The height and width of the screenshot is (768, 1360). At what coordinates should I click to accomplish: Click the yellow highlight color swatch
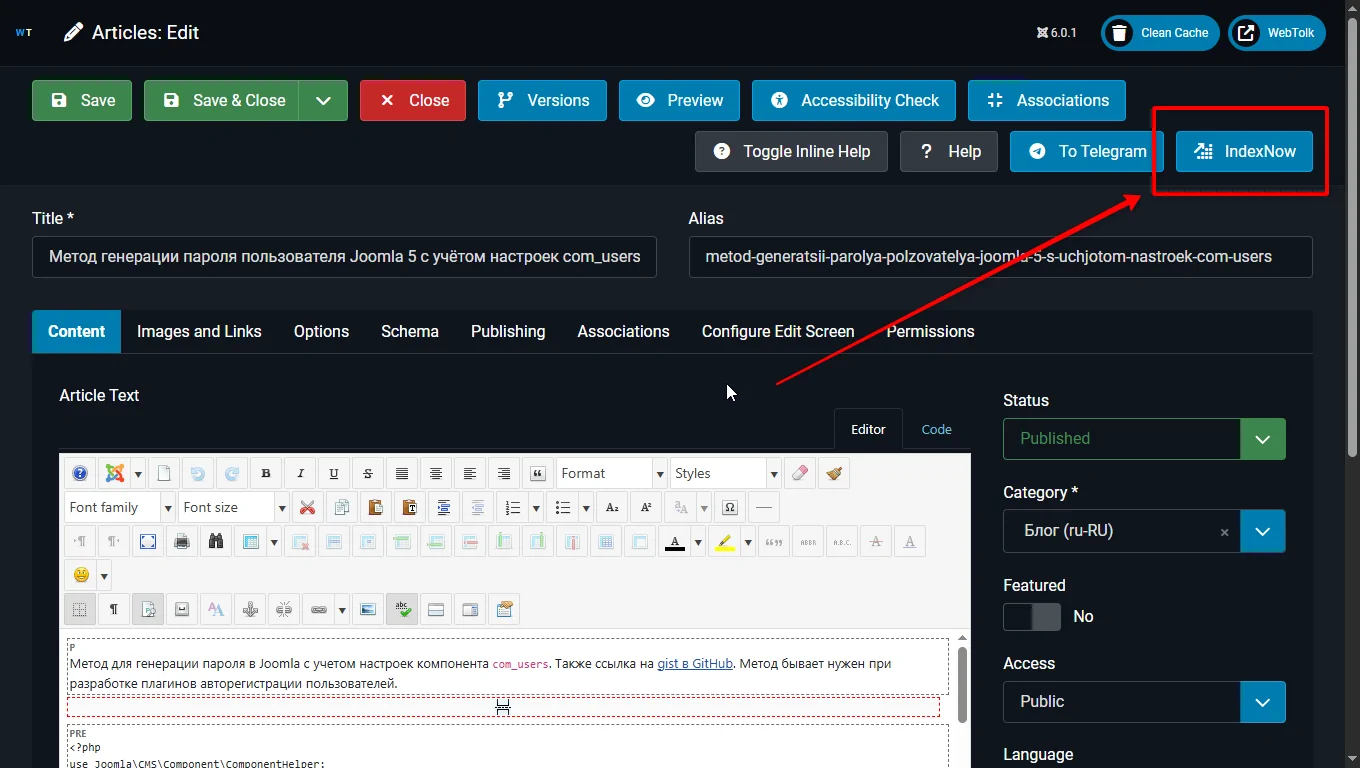click(x=726, y=542)
